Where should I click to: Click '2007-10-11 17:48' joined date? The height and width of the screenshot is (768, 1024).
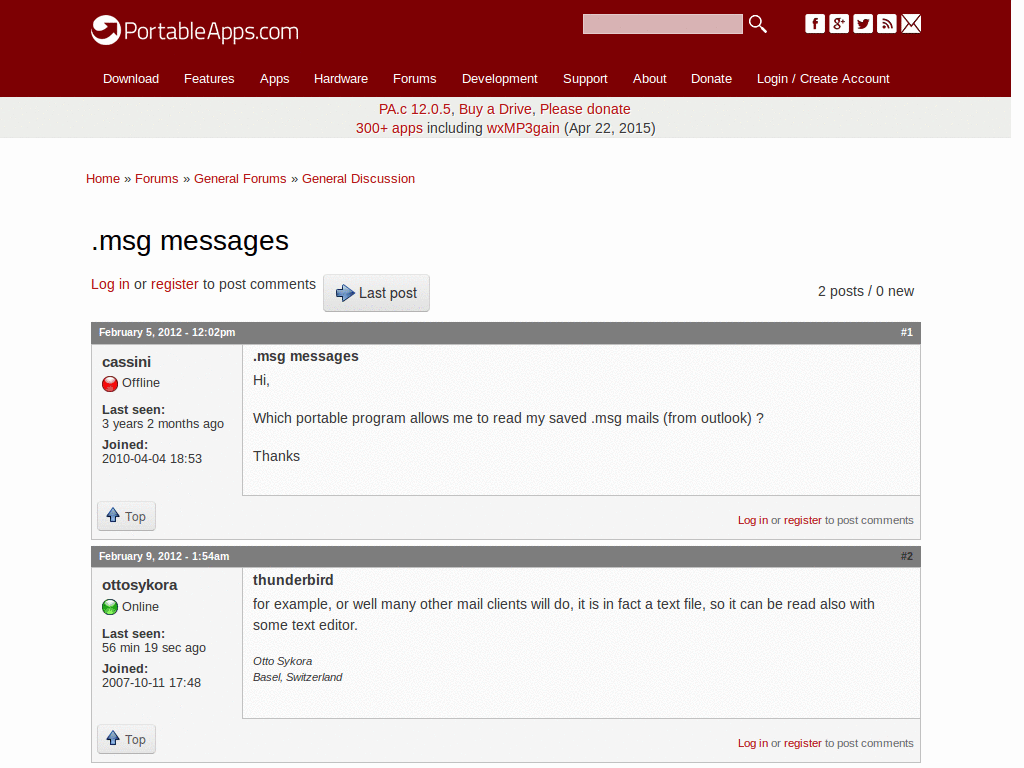[x=152, y=682]
